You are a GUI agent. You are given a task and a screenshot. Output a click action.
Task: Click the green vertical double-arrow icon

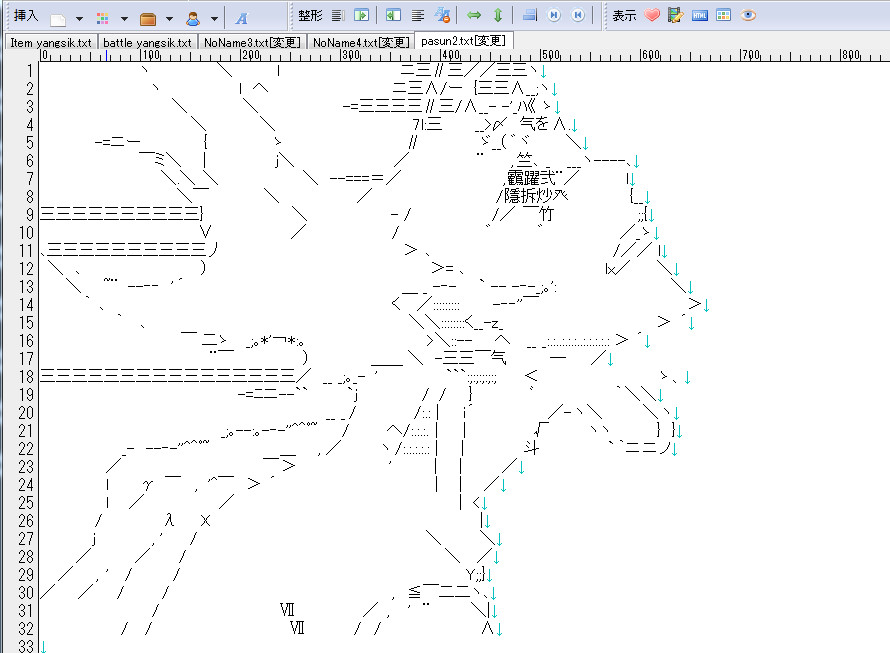point(497,16)
